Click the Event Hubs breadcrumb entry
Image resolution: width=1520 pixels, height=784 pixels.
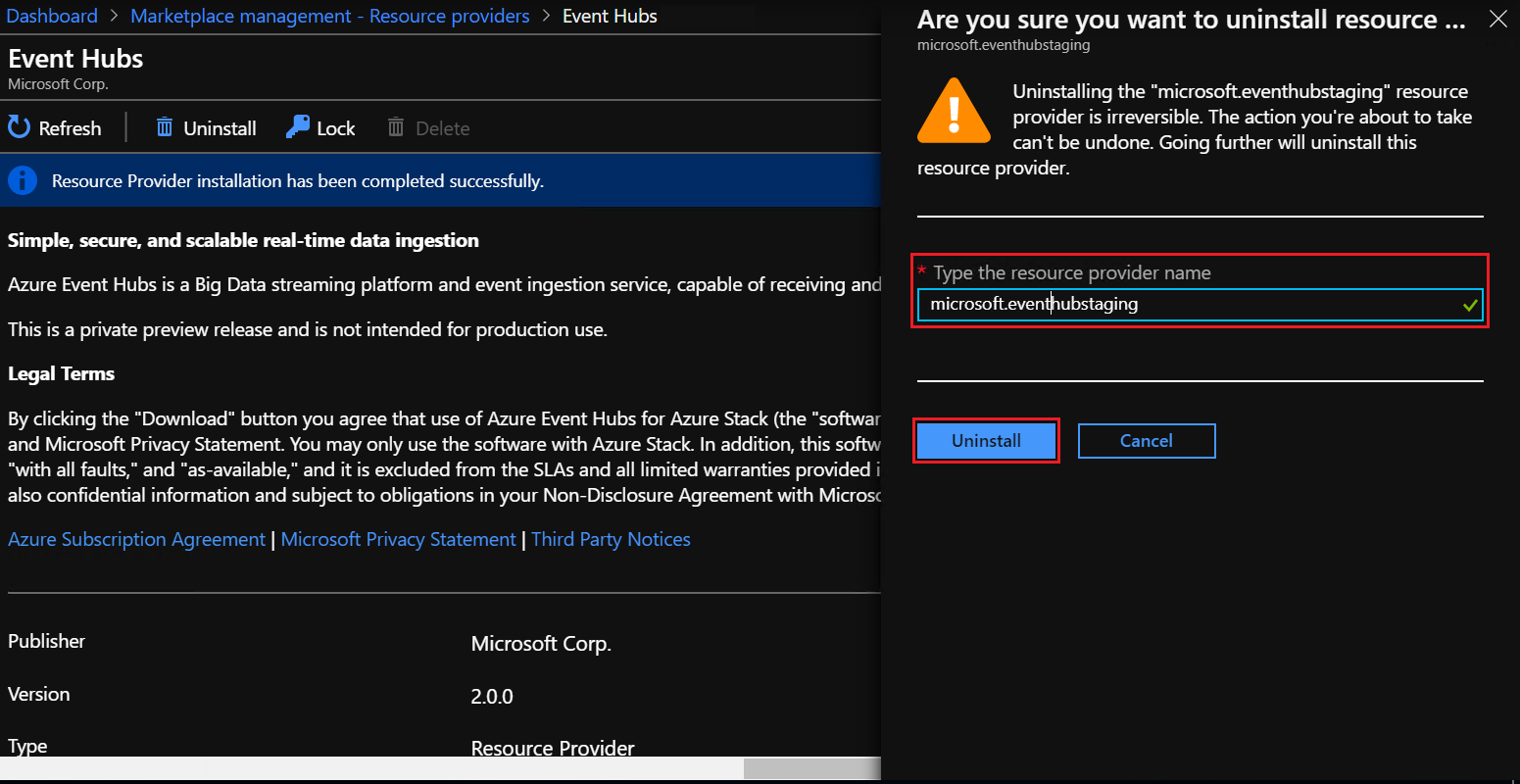coord(609,16)
